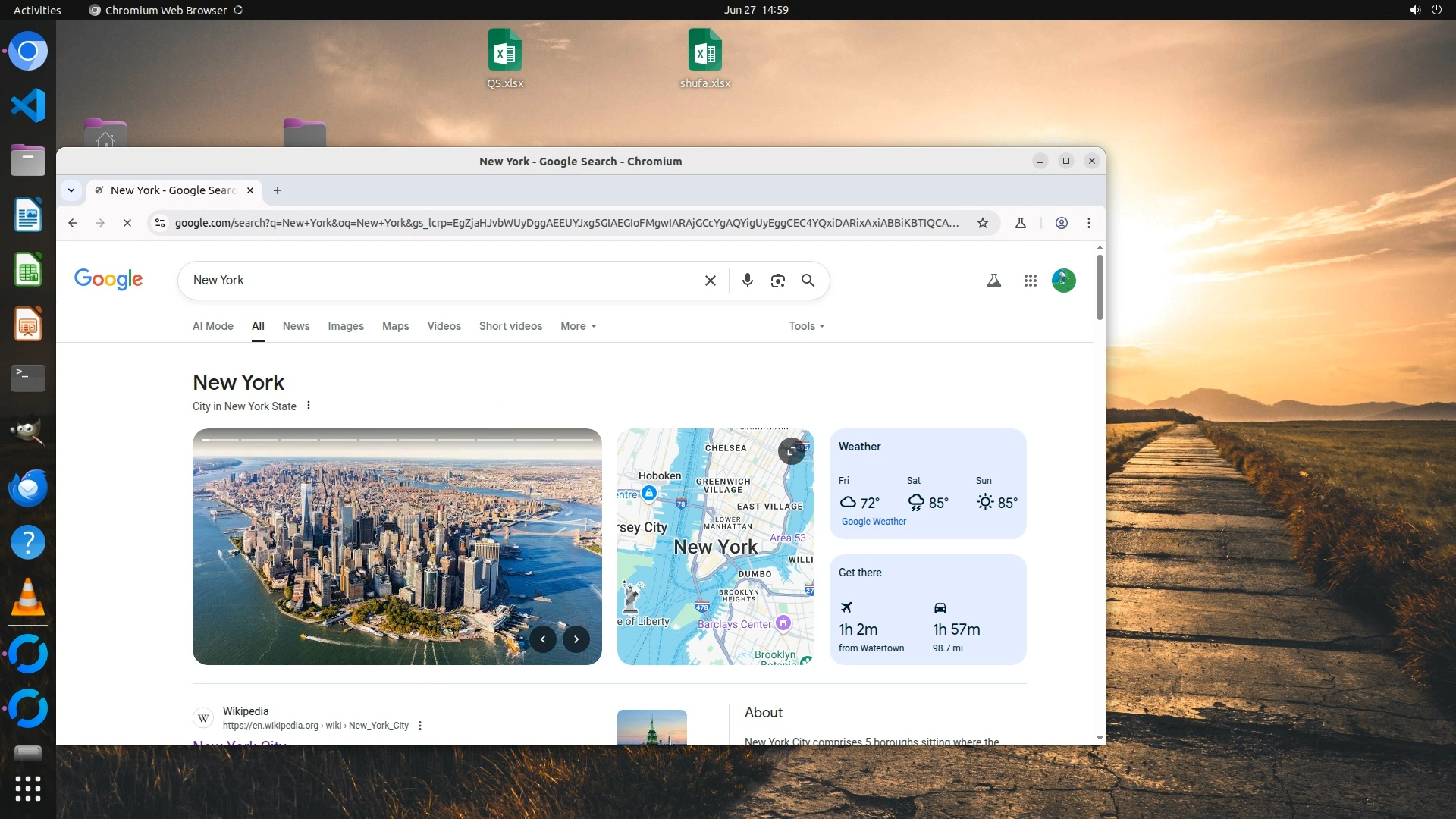Clear the search box text

coord(710,281)
